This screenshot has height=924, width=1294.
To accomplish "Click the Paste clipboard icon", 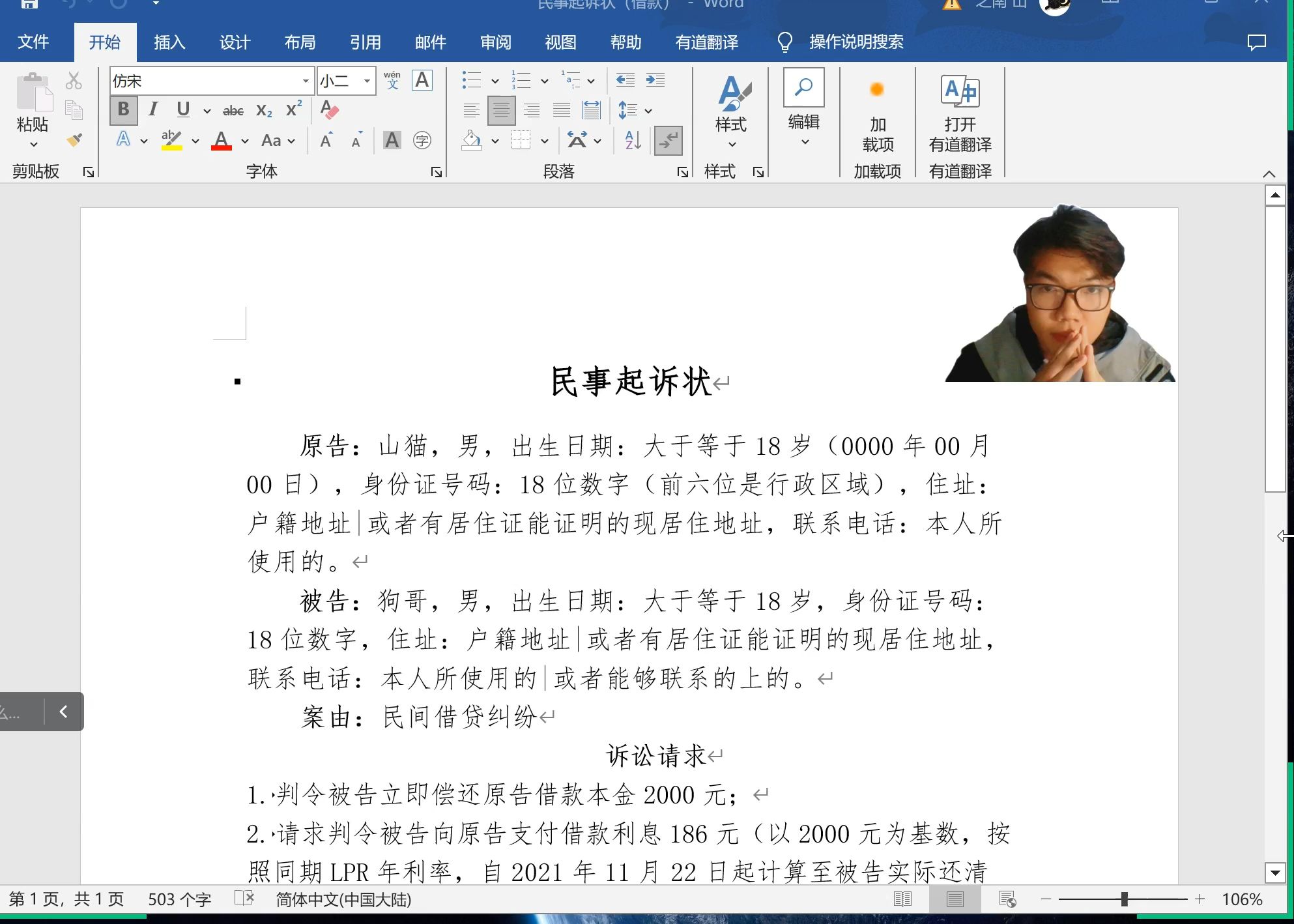I will click(34, 92).
